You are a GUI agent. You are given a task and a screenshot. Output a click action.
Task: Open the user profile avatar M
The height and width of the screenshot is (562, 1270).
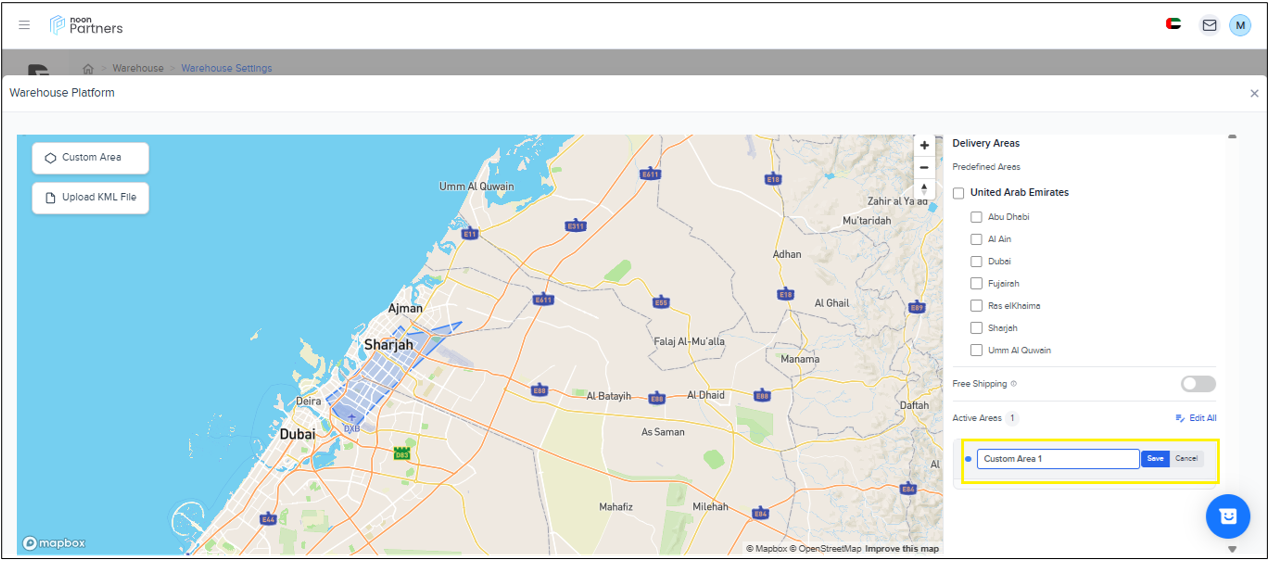pos(1240,25)
